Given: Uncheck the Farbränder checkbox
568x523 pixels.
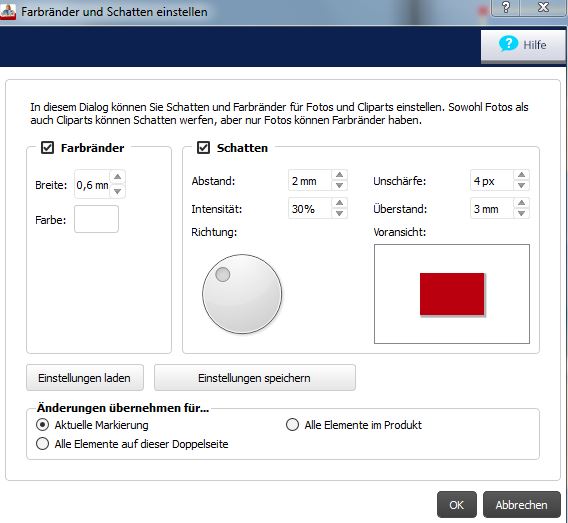Looking at the screenshot, I should (47, 148).
